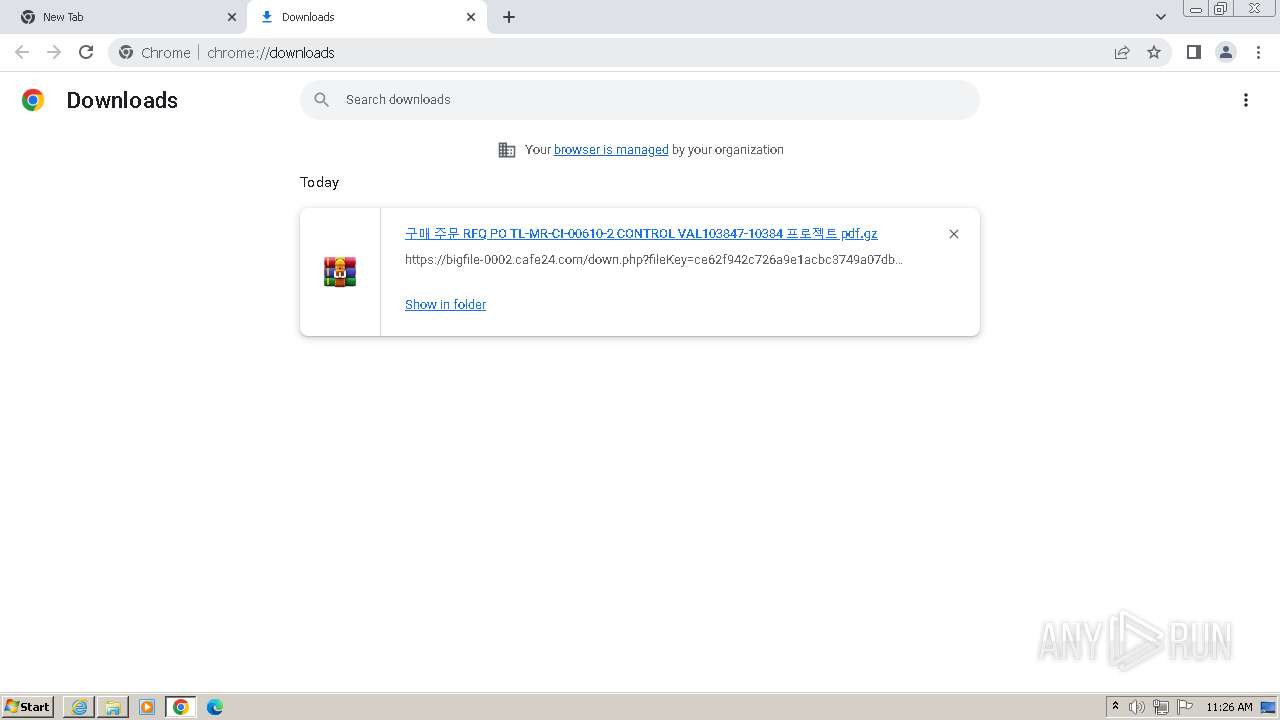Click the bigfile-0002.cafe24.com source URL text
This screenshot has width=1280, height=720.
pyautogui.click(x=654, y=260)
